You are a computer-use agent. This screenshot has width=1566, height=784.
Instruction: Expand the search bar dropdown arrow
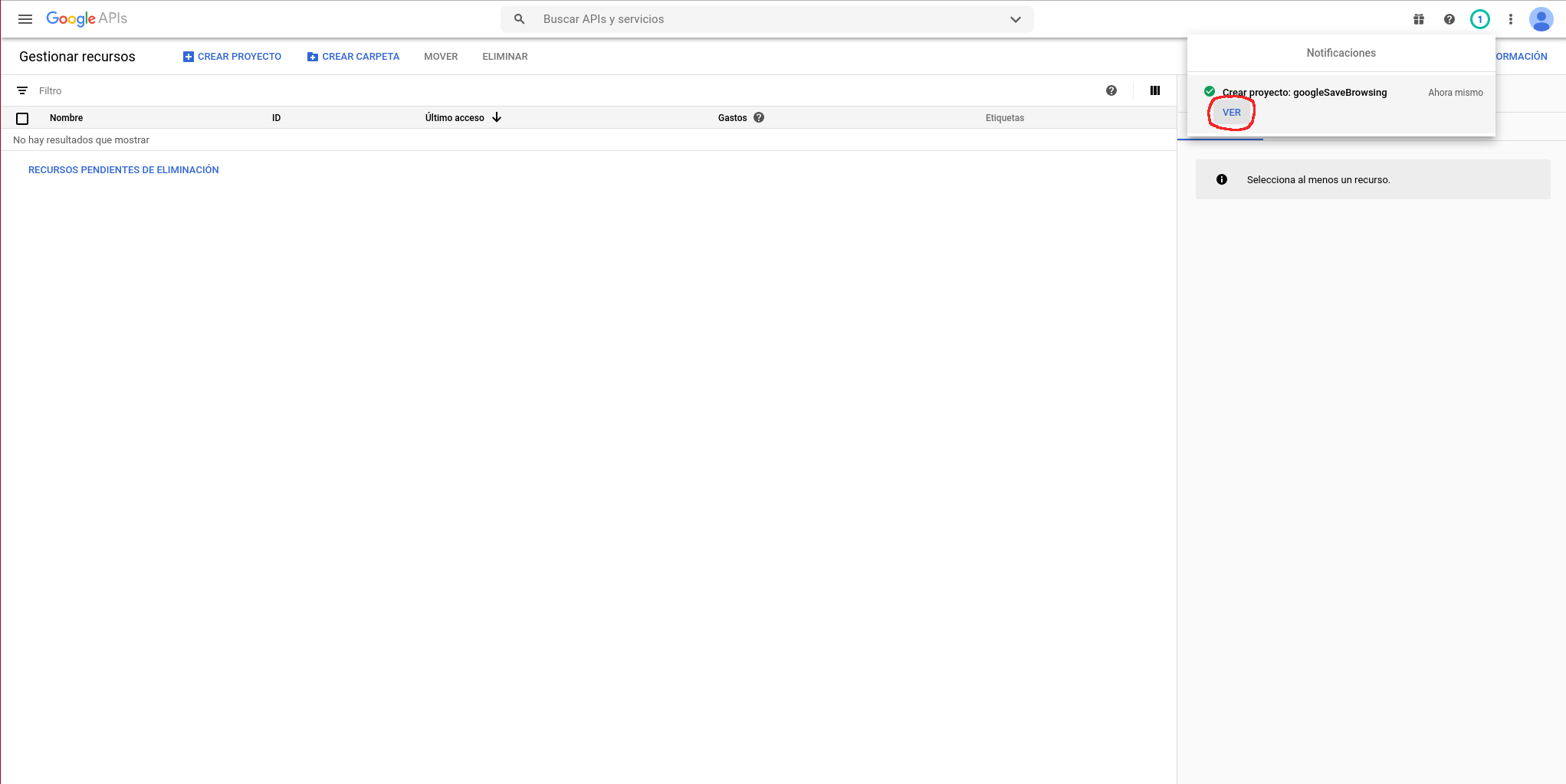click(1015, 19)
